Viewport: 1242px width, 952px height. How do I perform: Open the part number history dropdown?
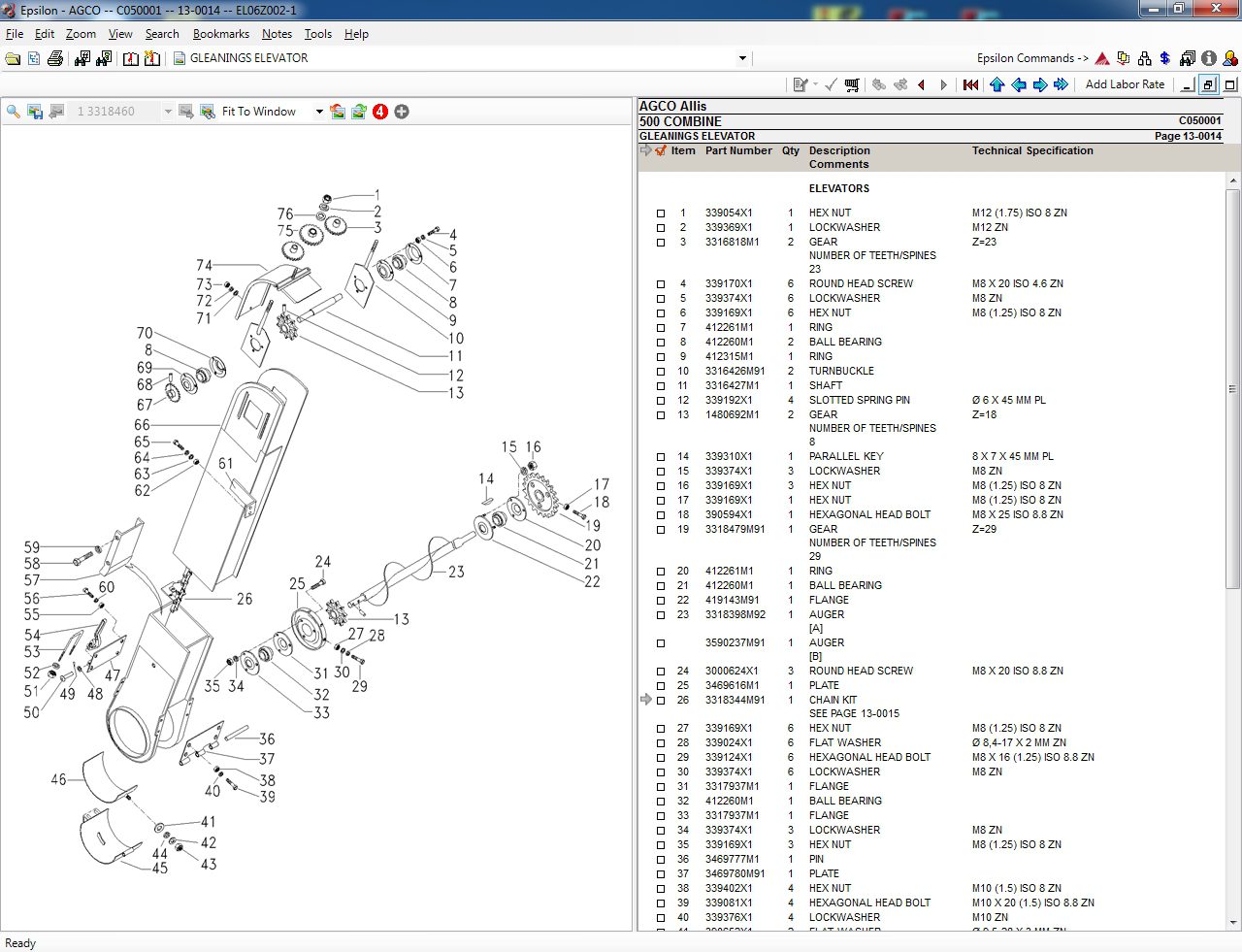[x=168, y=111]
